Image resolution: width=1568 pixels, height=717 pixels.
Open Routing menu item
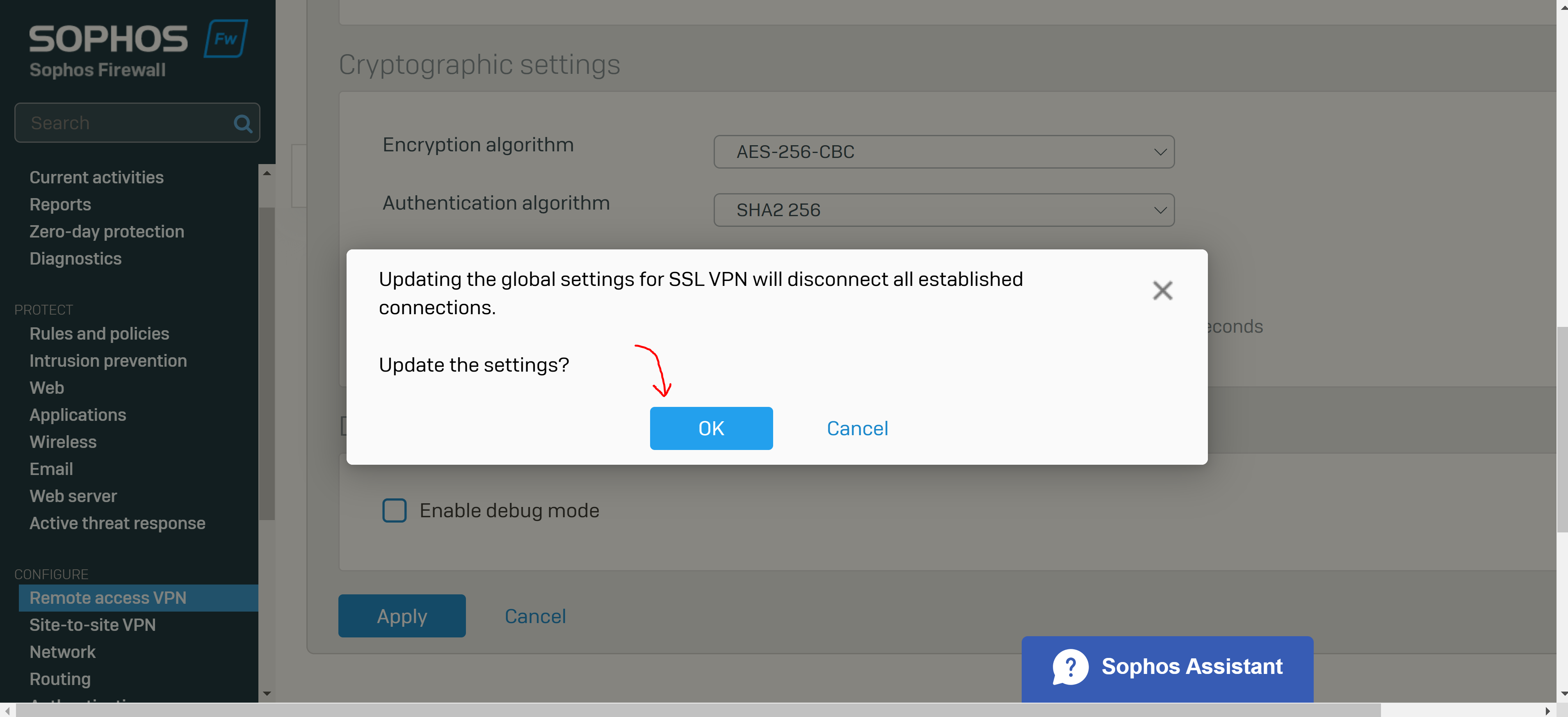pyautogui.click(x=60, y=679)
